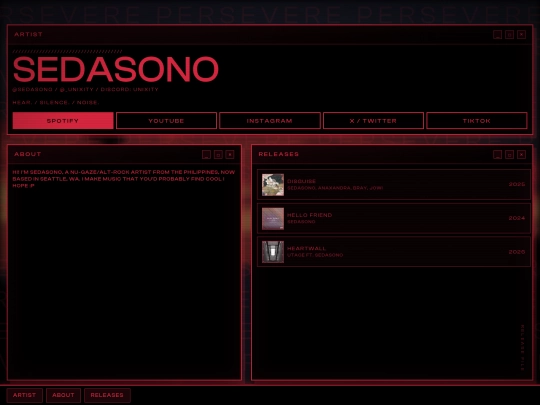The height and width of the screenshot is (405, 540).
Task: Click the Hello Friend album cover thumbnail
Action: 273,218
